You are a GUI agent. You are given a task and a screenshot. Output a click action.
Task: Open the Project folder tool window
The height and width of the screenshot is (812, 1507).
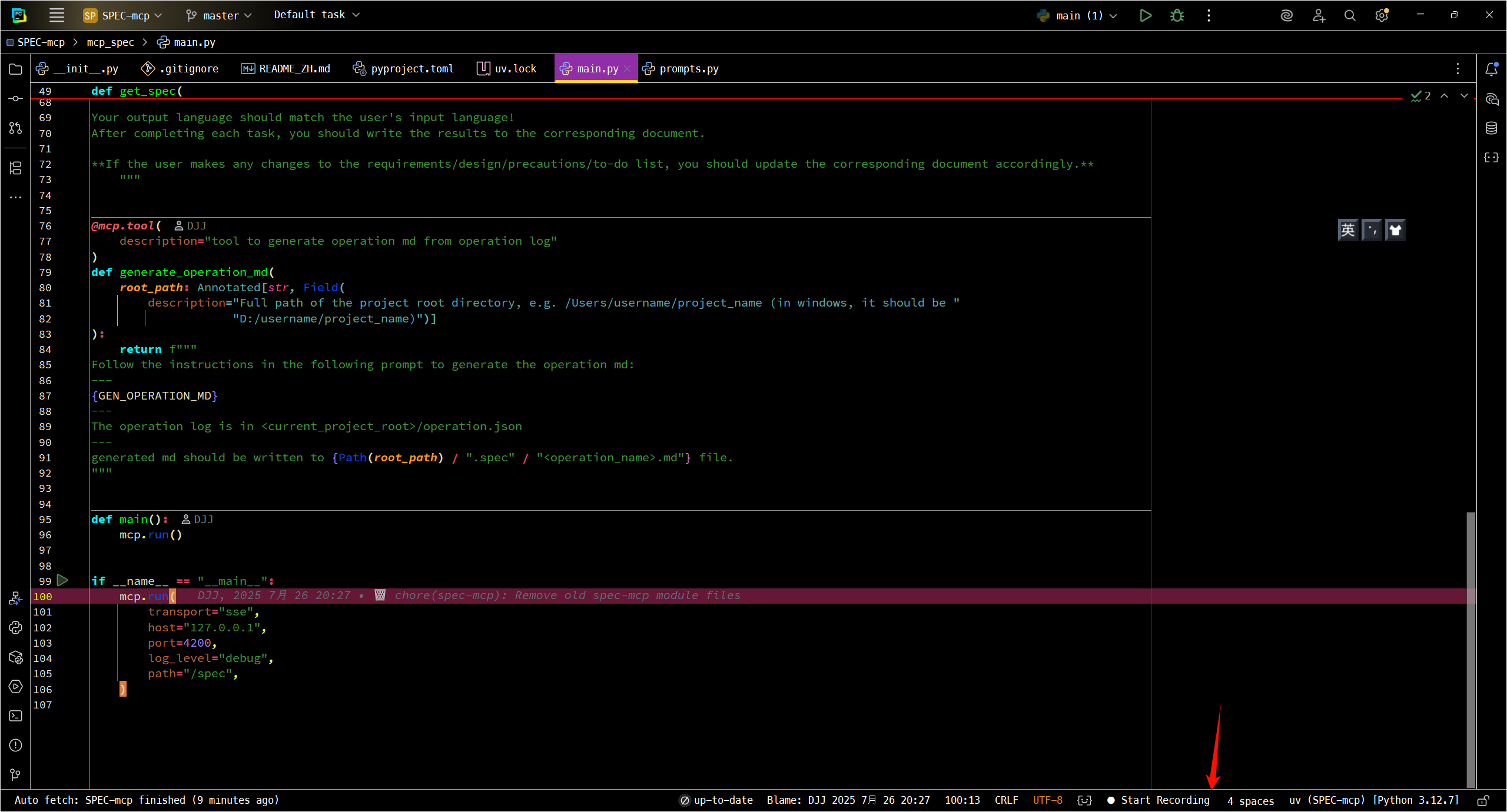coord(16,69)
